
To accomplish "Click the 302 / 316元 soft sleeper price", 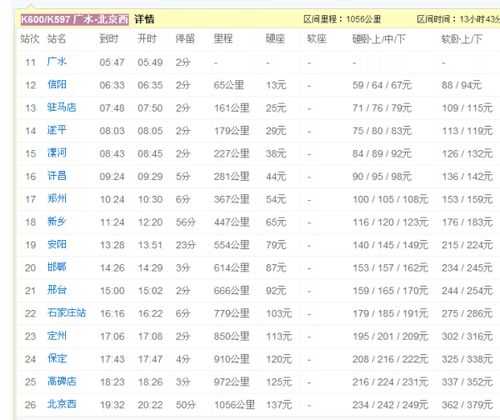I will (x=467, y=336).
